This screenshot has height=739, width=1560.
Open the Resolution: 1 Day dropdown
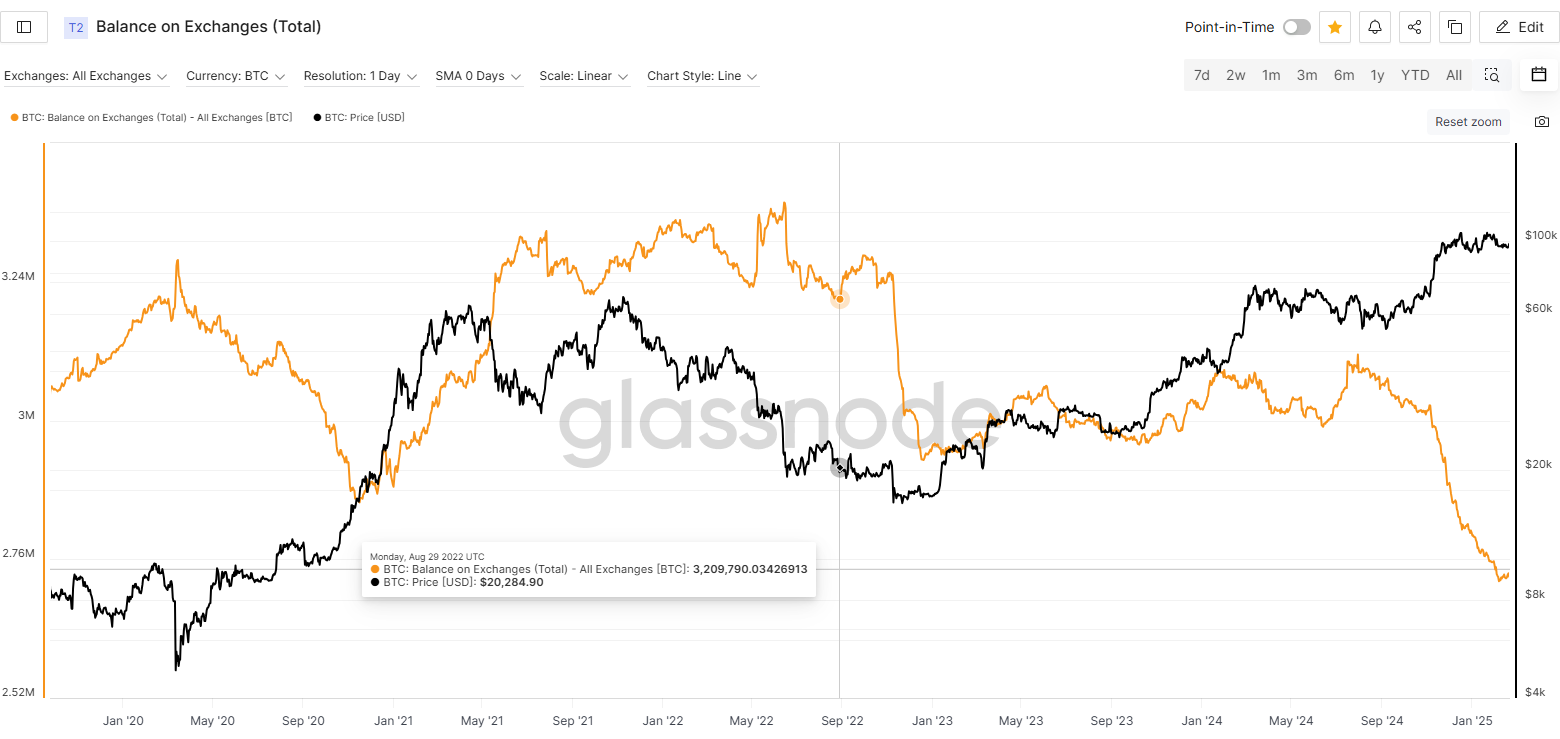pos(360,76)
